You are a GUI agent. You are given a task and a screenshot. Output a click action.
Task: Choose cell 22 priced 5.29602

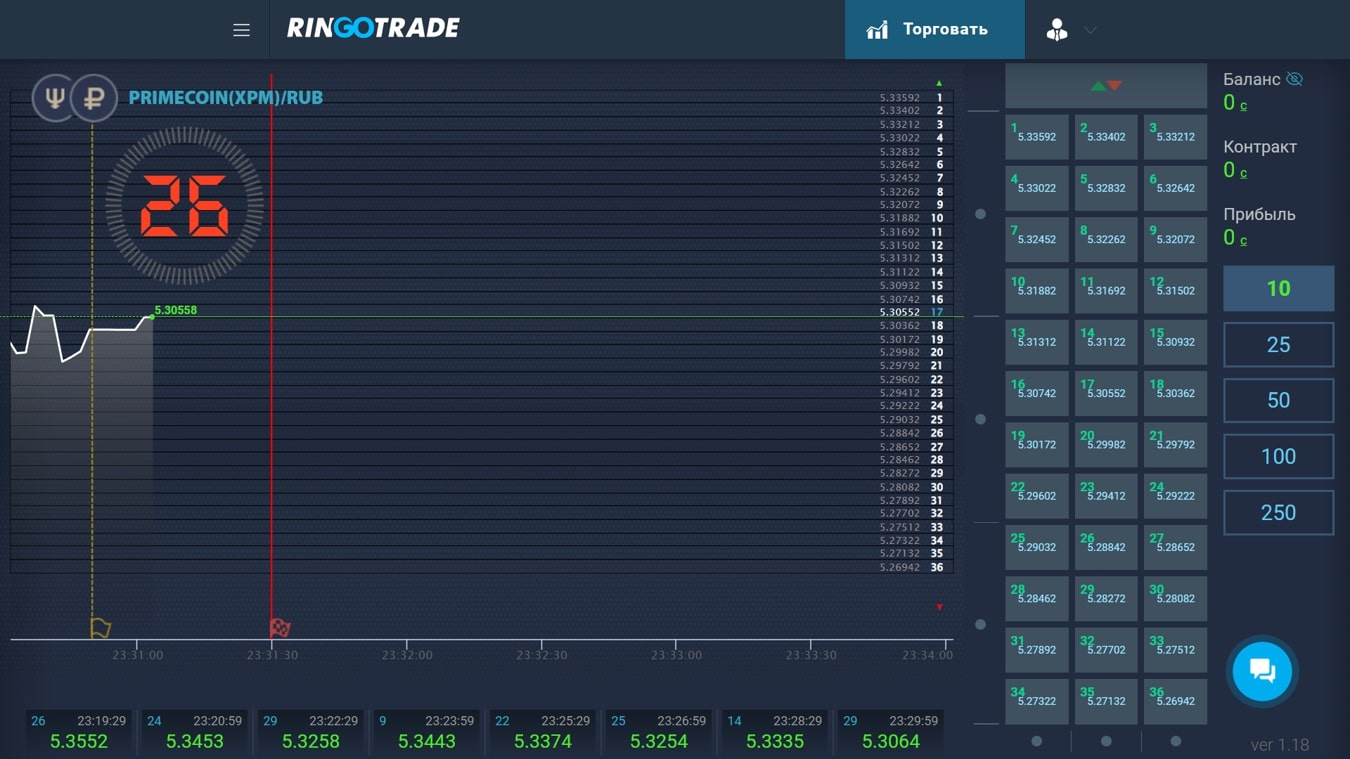click(x=1037, y=496)
